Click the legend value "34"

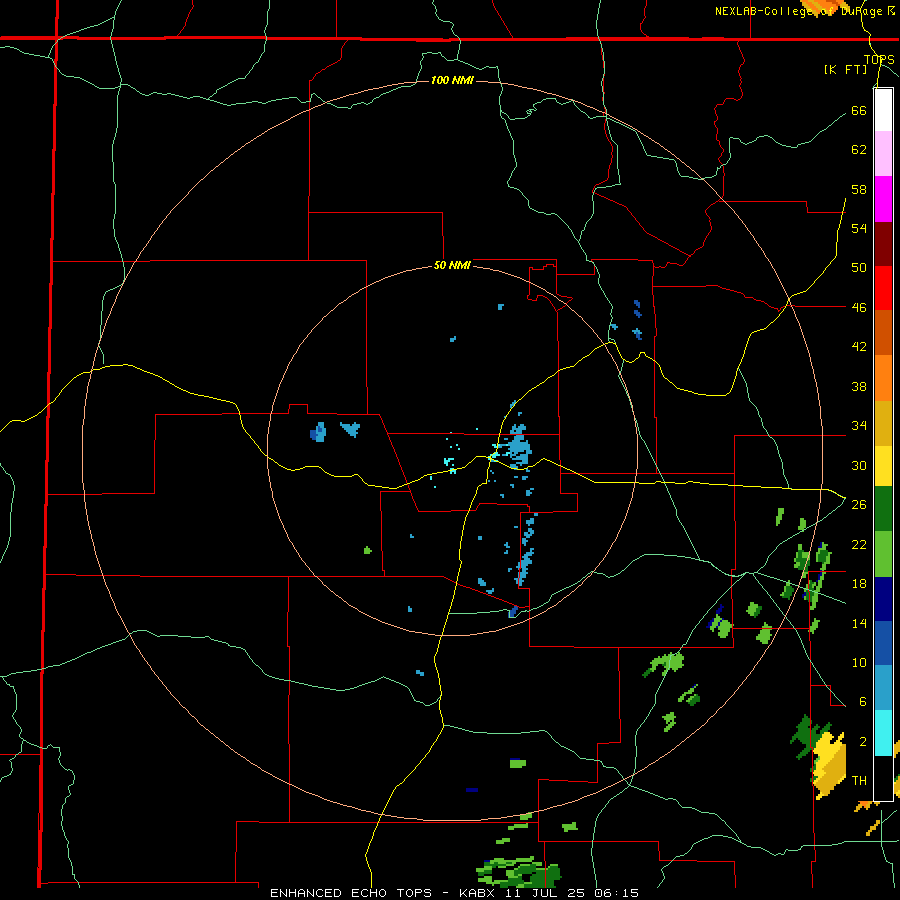tap(859, 425)
